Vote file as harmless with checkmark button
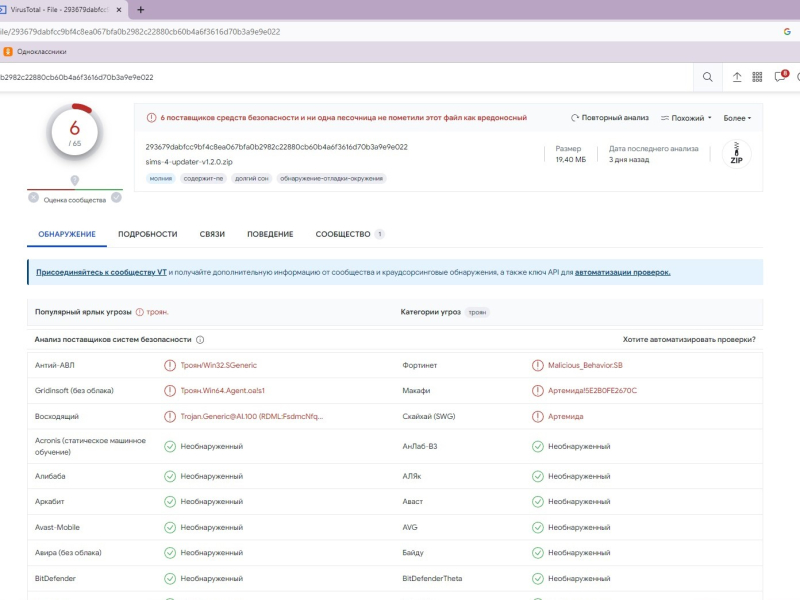 pos(116,198)
